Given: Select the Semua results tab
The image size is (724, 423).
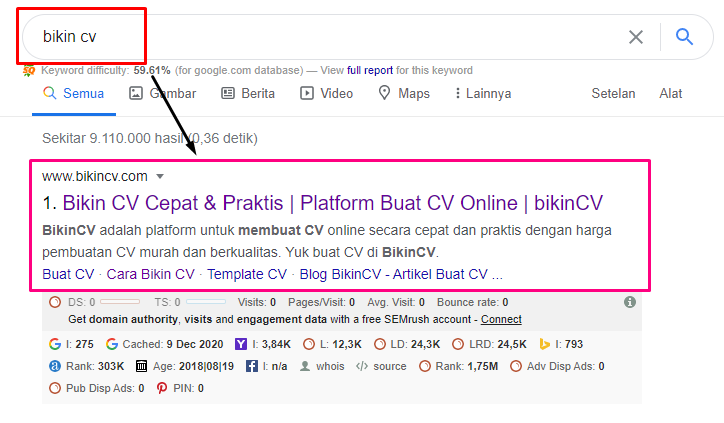Looking at the screenshot, I should (x=74, y=94).
